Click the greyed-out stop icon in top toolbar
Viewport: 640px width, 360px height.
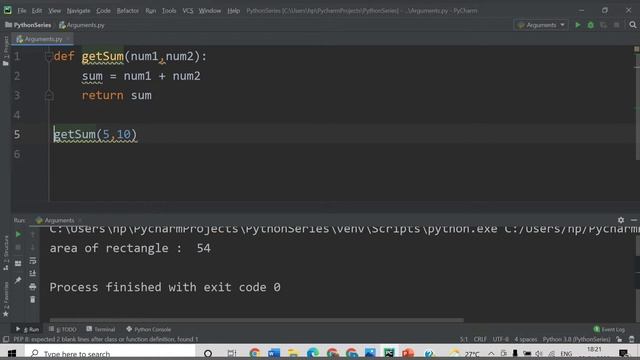[x=616, y=25]
